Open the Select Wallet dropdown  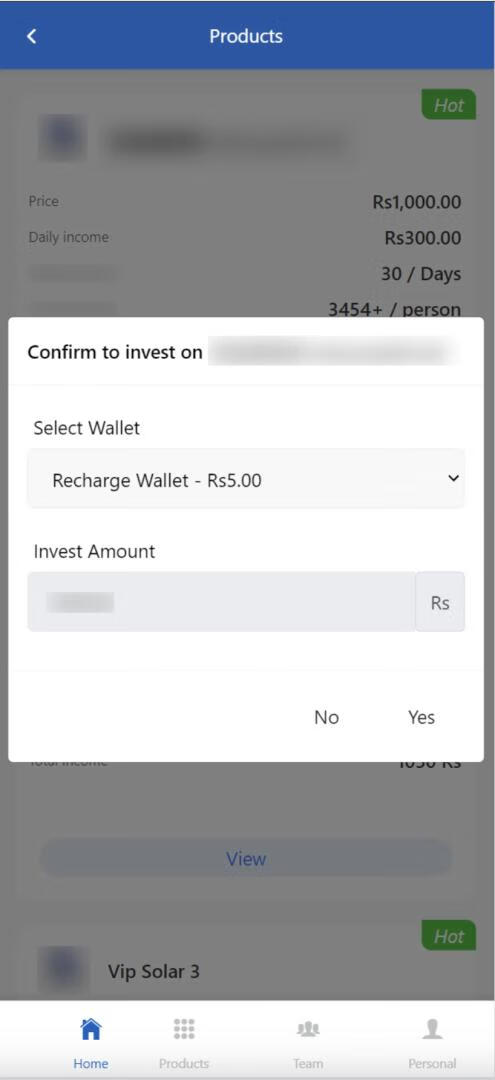pyautogui.click(x=246, y=479)
